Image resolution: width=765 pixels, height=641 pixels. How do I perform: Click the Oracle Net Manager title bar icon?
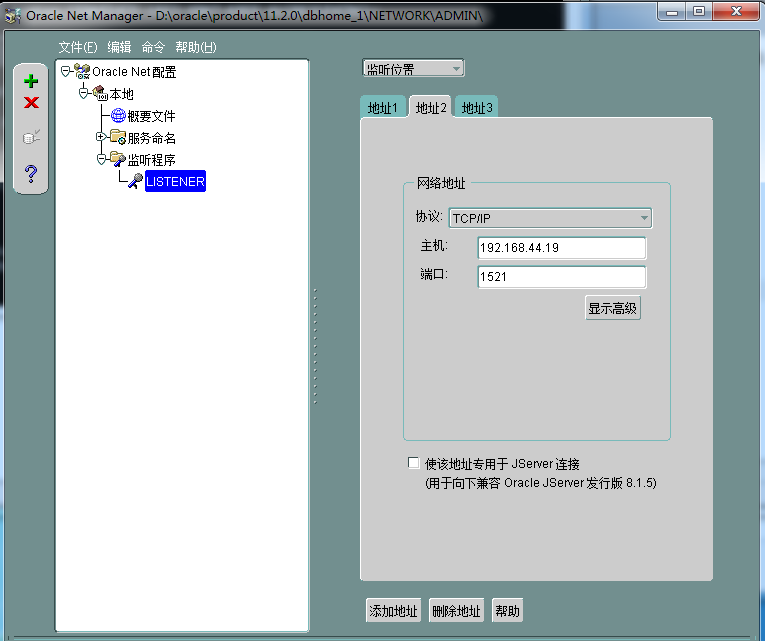coord(12,16)
